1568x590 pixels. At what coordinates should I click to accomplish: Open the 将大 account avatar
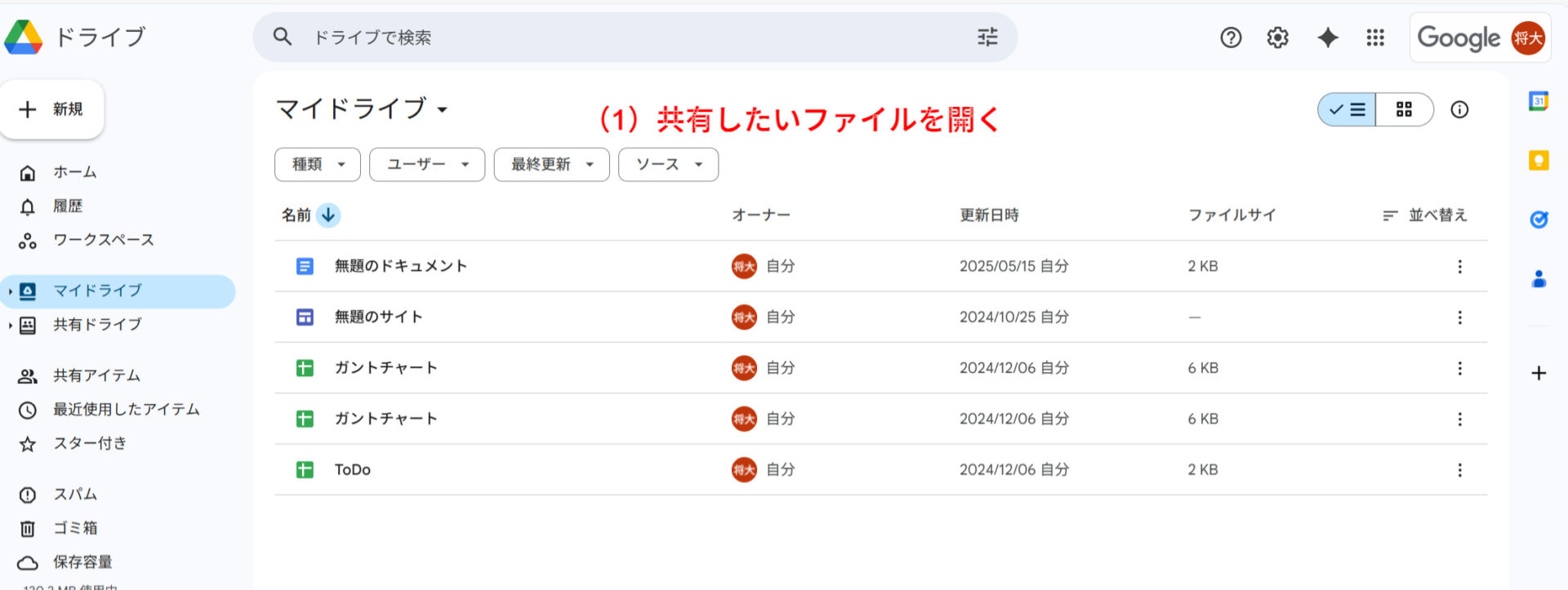(1528, 38)
